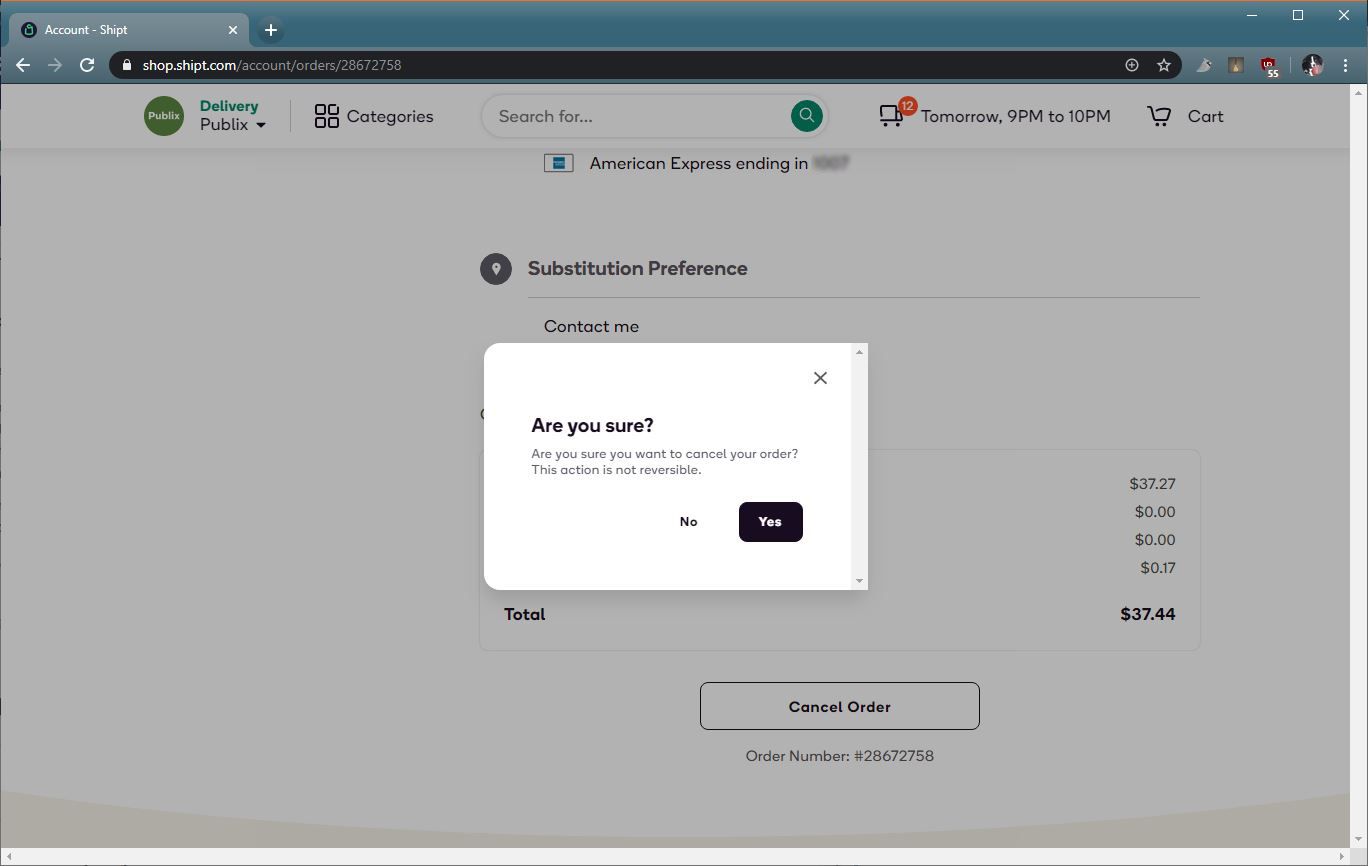The image size is (1368, 866).
Task: Click the first gray extension icon
Action: [x=1204, y=65]
